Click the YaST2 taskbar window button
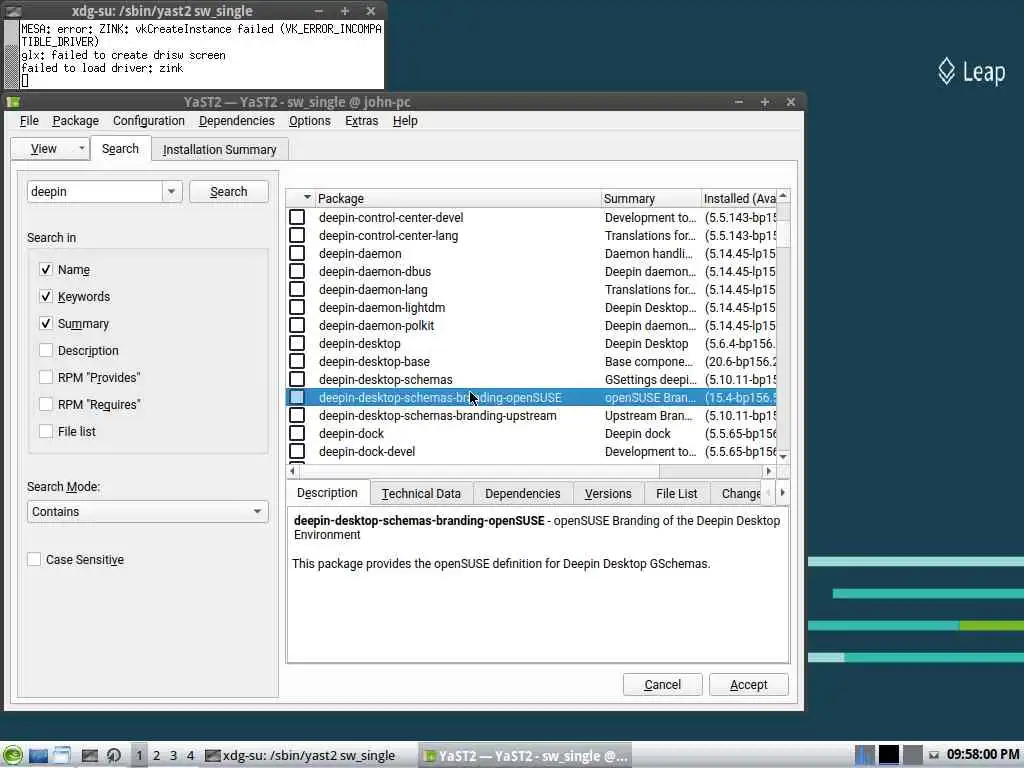The width and height of the screenshot is (1024, 768). click(525, 756)
